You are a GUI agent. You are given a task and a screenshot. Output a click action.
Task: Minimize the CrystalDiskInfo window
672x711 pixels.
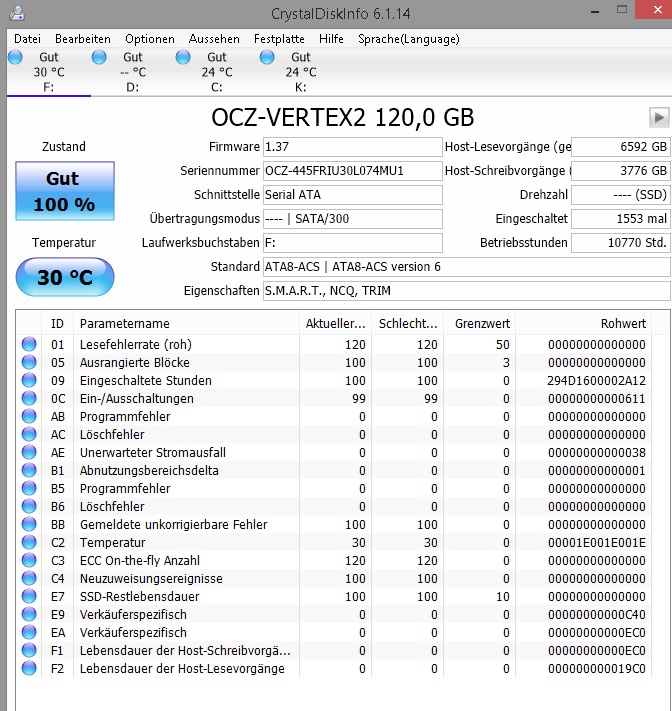[595, 11]
